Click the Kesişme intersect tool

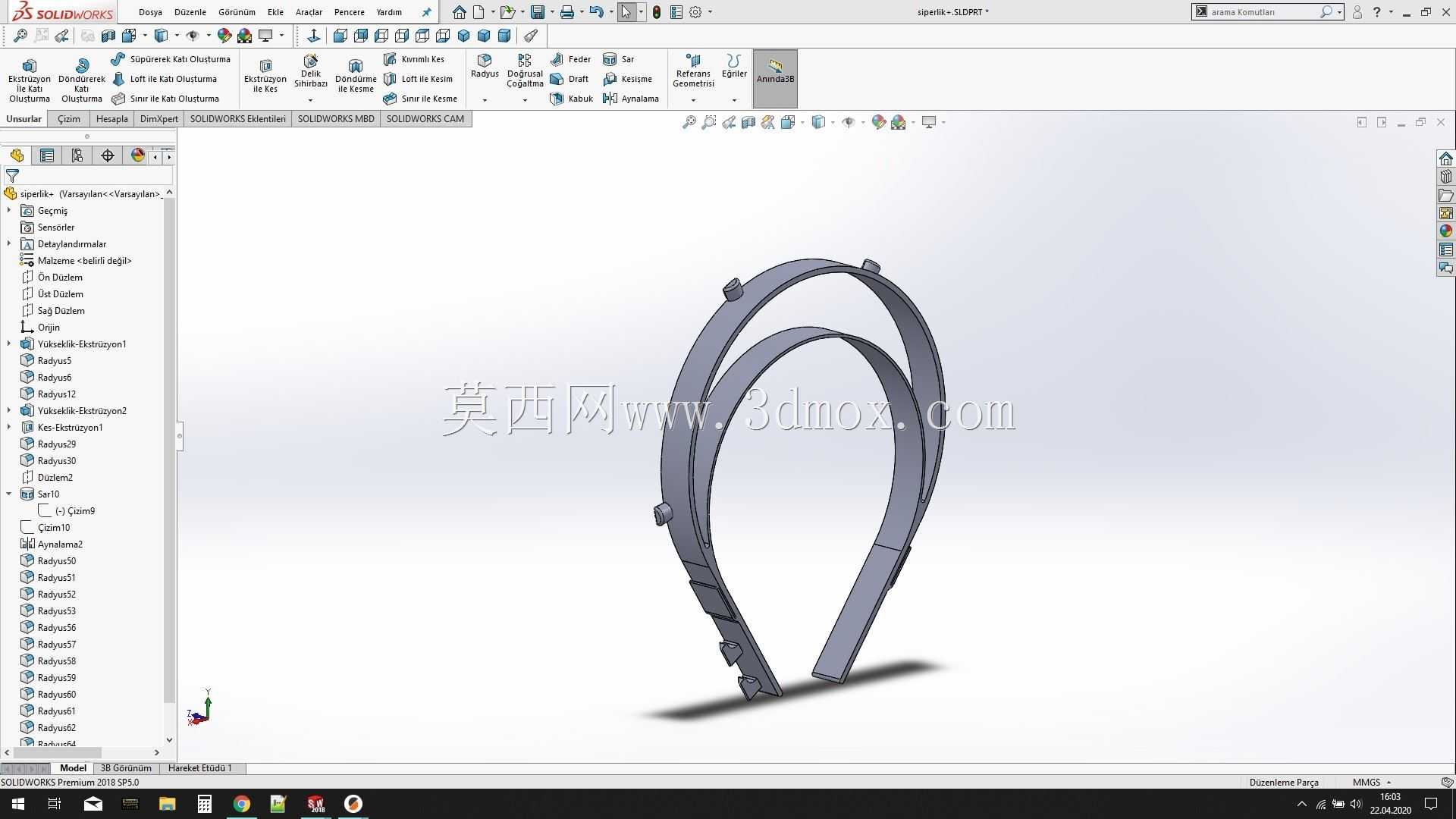pos(627,79)
